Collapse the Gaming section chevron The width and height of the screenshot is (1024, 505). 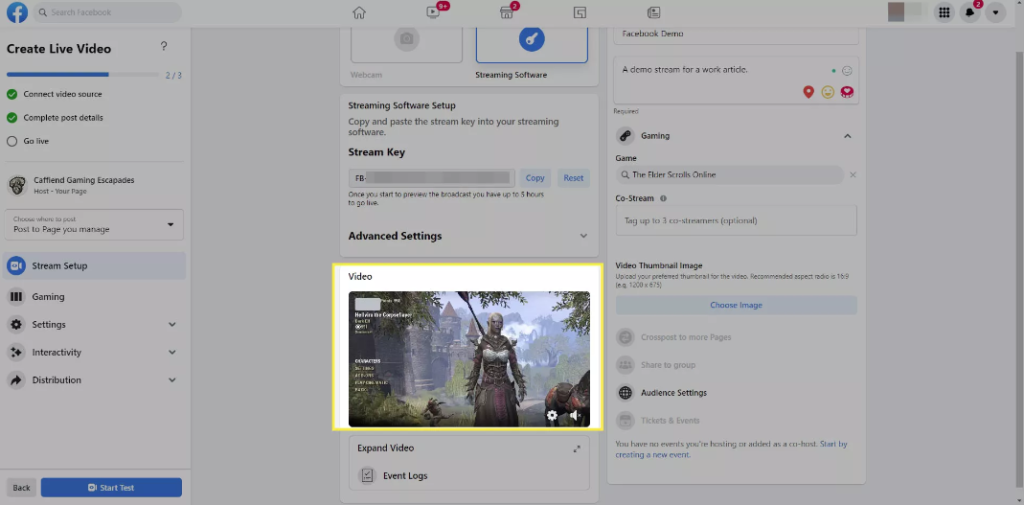pos(848,136)
